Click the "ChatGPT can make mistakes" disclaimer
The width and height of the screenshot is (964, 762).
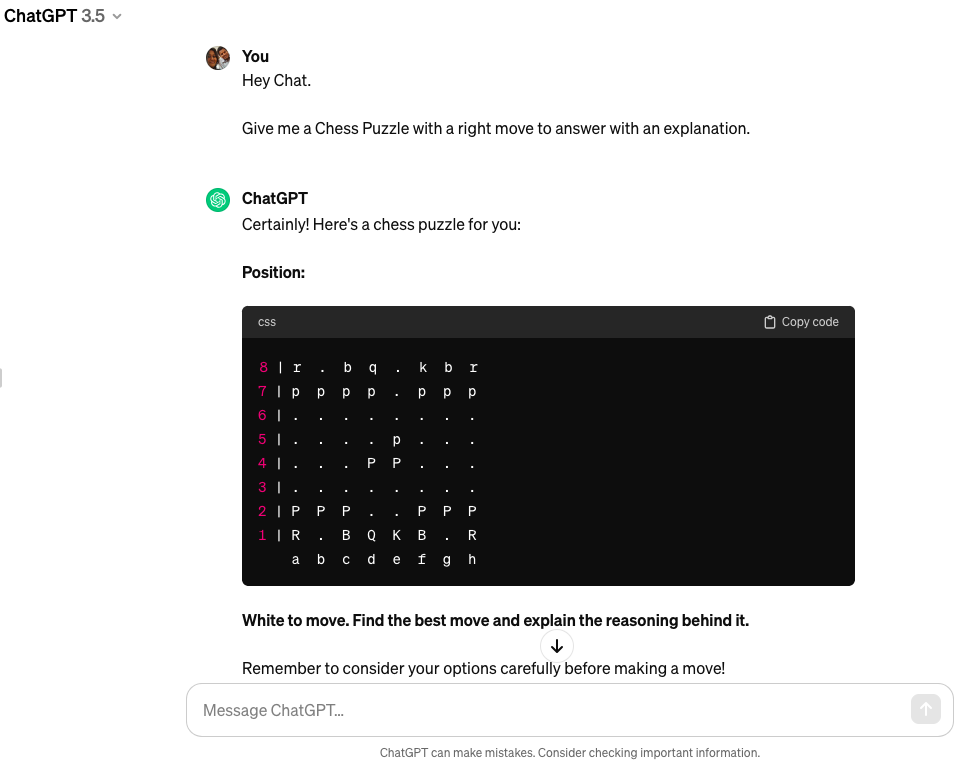(x=569, y=753)
